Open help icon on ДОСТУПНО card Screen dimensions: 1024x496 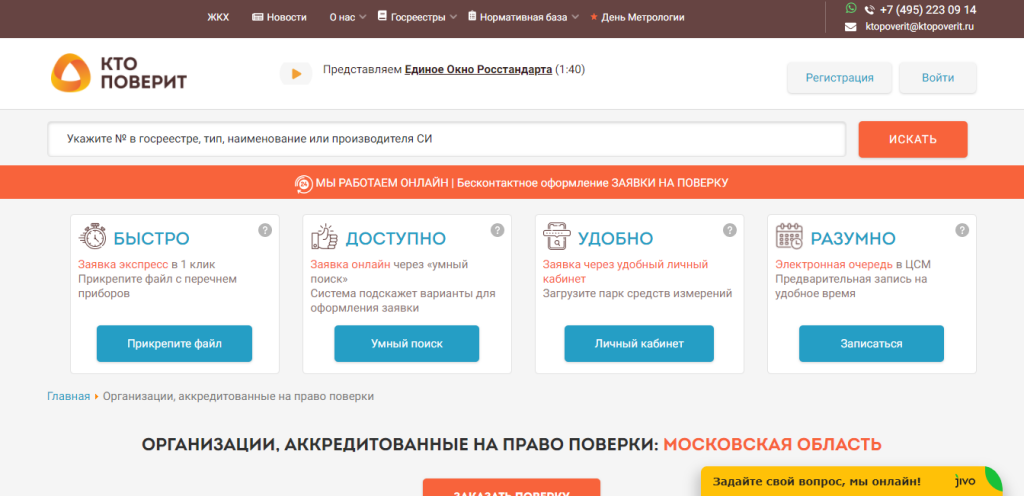497,230
